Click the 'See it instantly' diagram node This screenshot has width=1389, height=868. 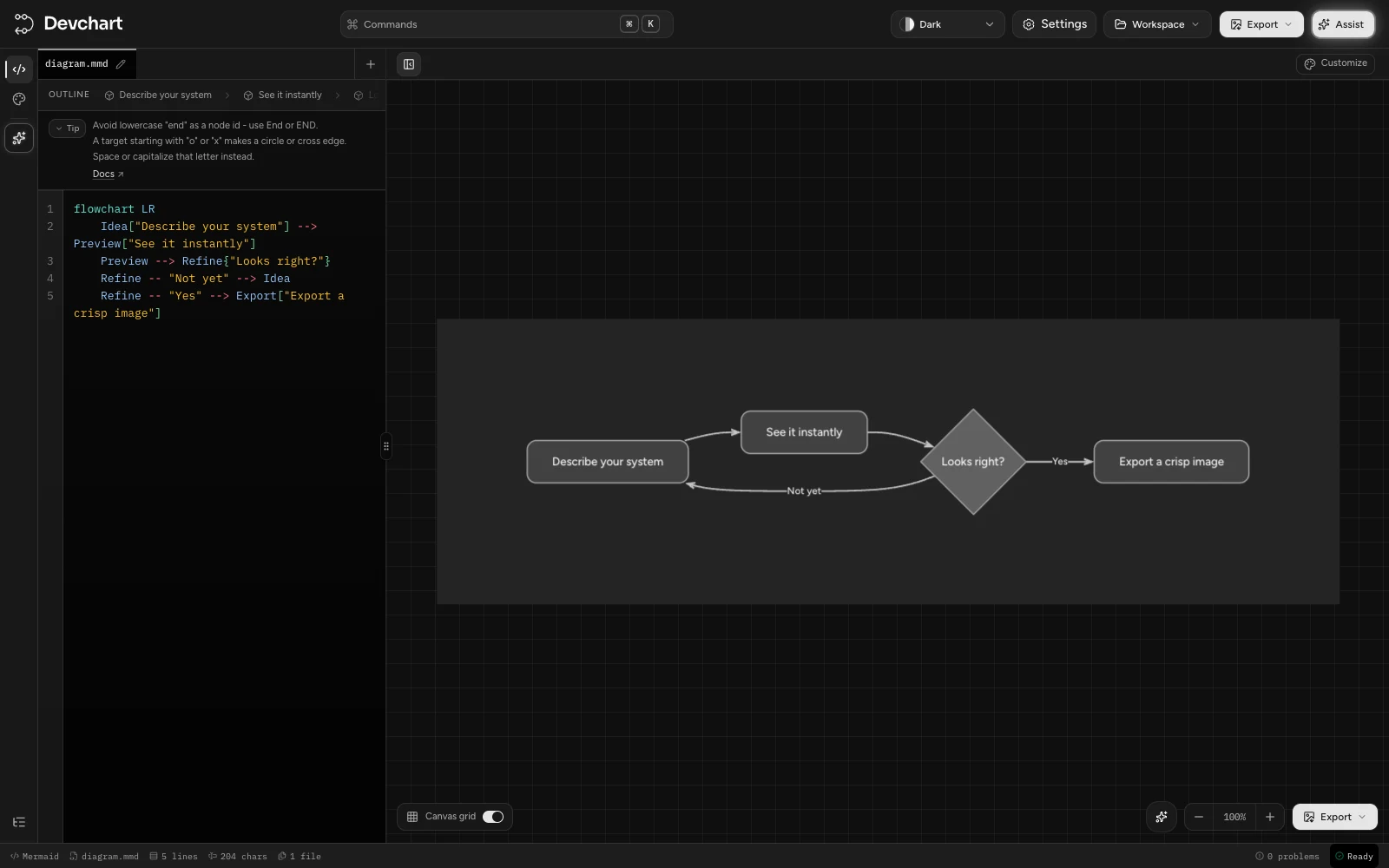[804, 432]
